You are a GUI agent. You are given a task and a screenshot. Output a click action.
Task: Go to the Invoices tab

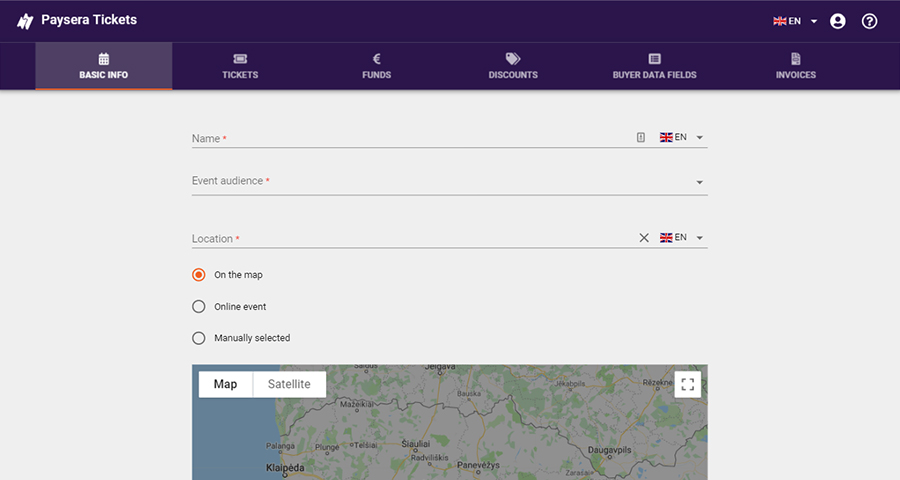coord(795,66)
